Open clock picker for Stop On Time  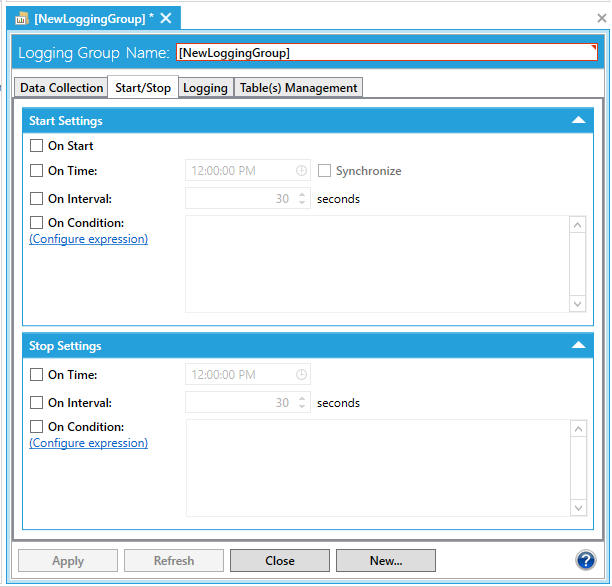[301, 375]
